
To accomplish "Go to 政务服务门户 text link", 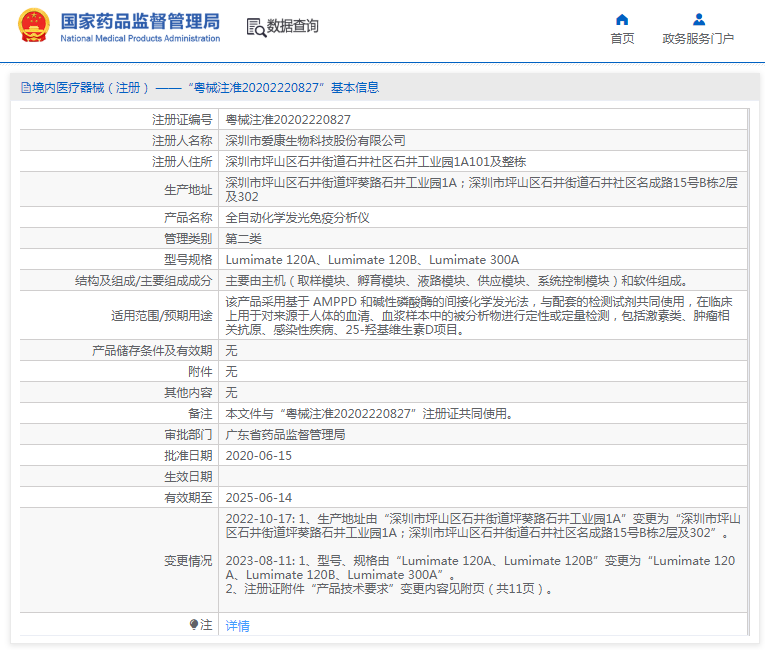I will [698, 39].
